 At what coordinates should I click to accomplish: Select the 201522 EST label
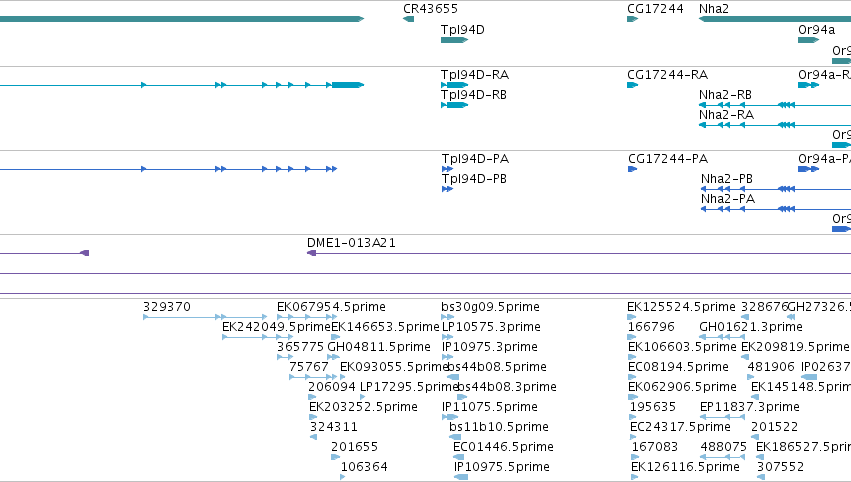coord(774,427)
